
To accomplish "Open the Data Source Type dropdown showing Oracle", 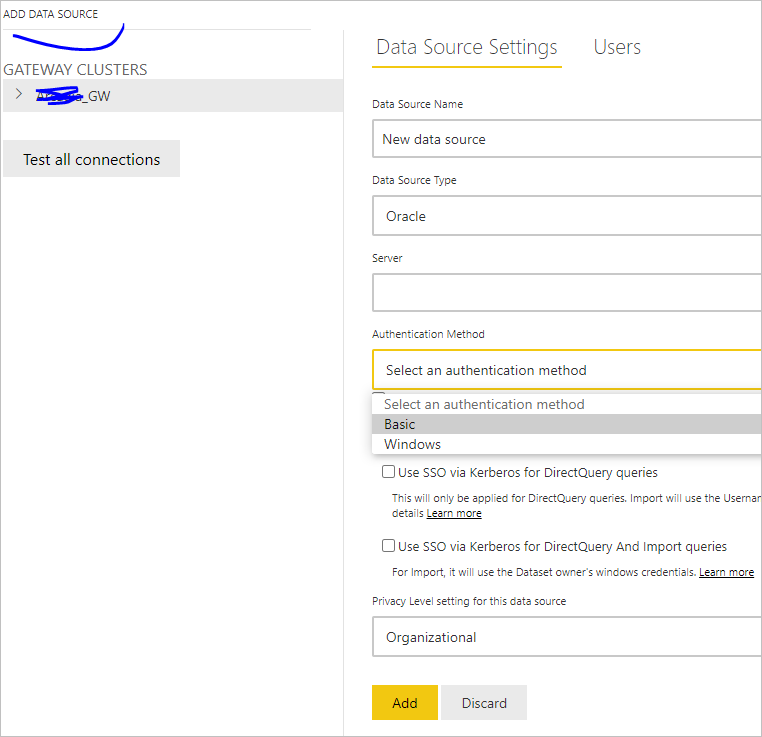I will point(566,216).
